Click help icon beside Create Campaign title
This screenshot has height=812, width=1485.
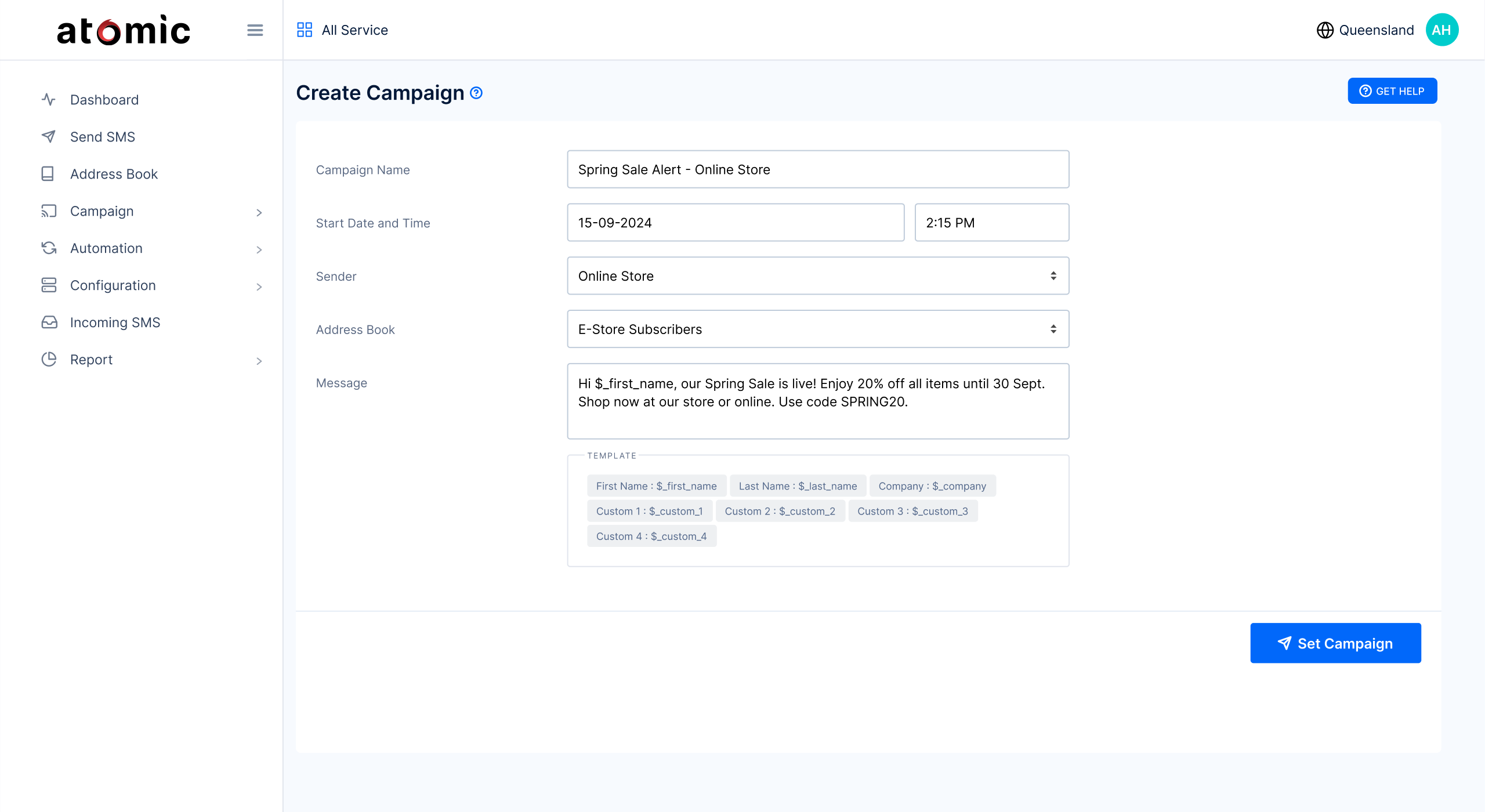pyautogui.click(x=476, y=93)
